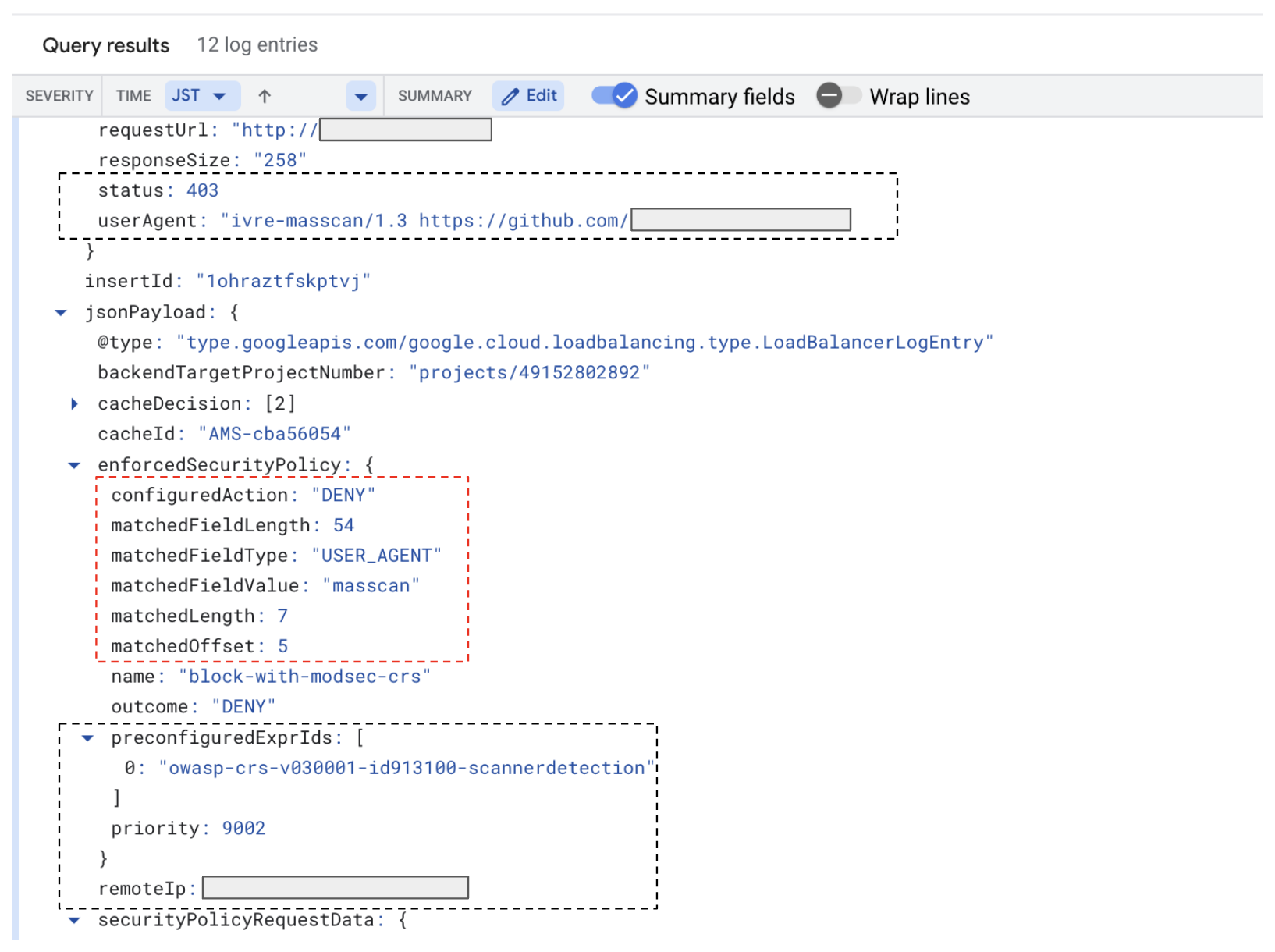1275x952 pixels.
Task: Click the requestUrl http:// value
Action: [275, 130]
